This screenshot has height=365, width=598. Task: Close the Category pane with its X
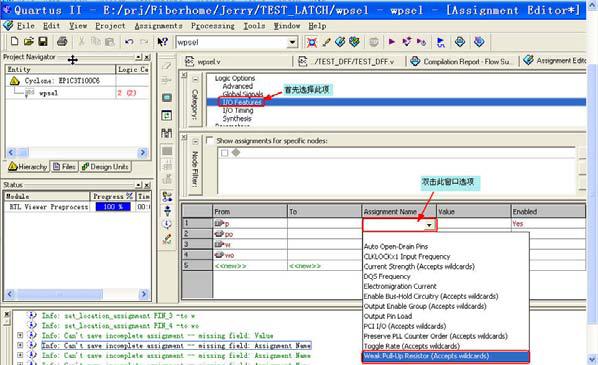coord(184,75)
